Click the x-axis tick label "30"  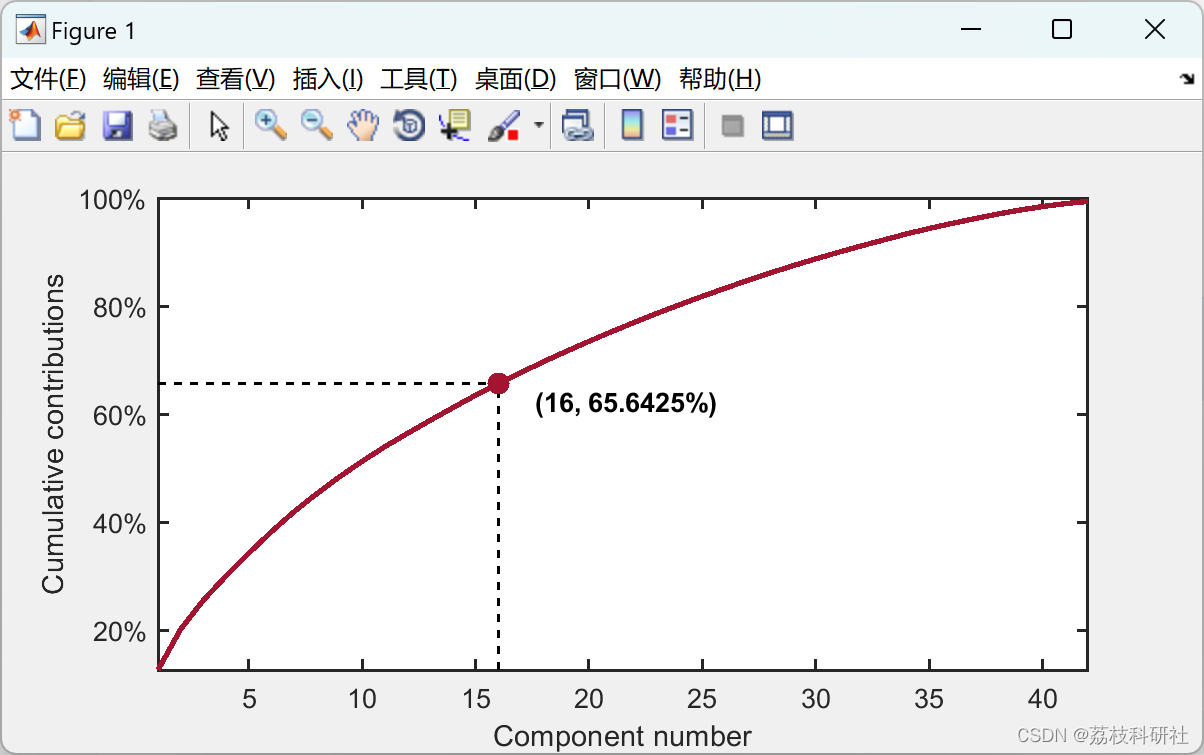tap(816, 698)
